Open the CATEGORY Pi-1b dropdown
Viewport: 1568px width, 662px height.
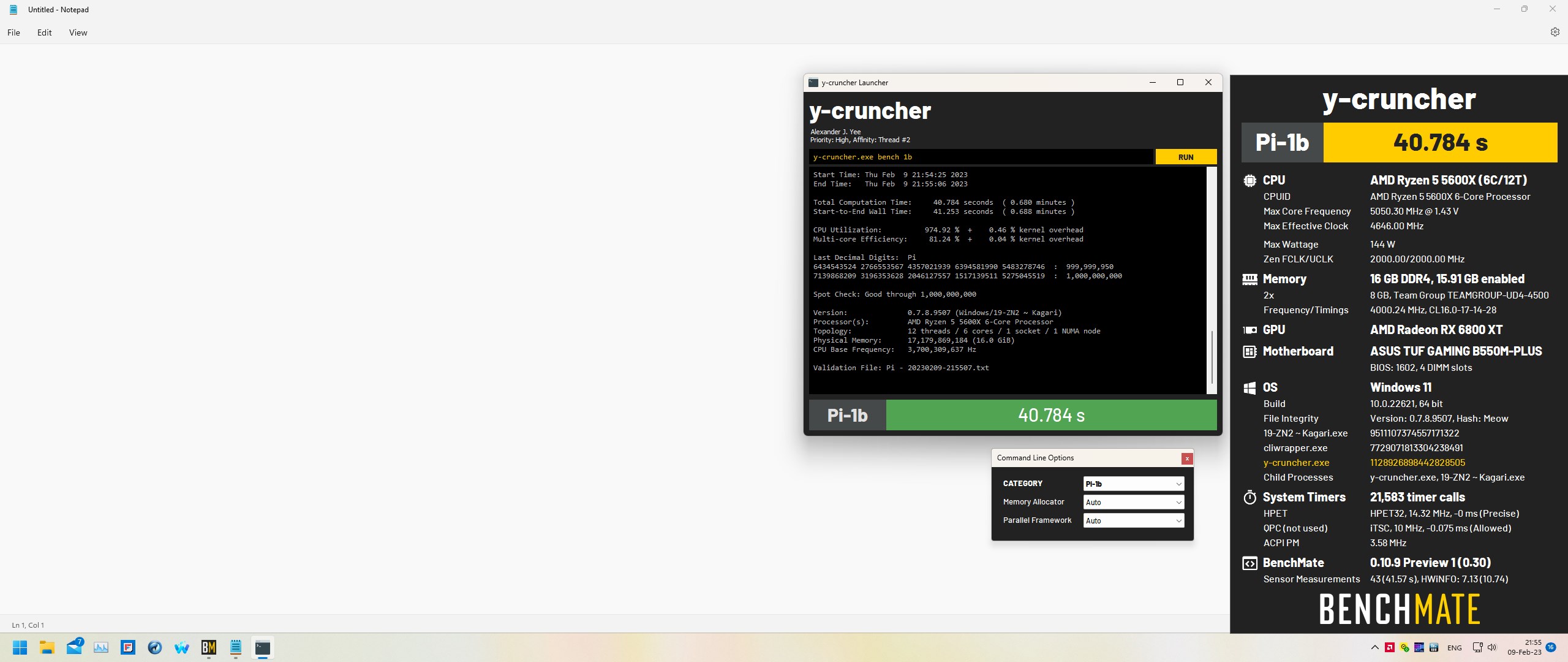pyautogui.click(x=1133, y=484)
